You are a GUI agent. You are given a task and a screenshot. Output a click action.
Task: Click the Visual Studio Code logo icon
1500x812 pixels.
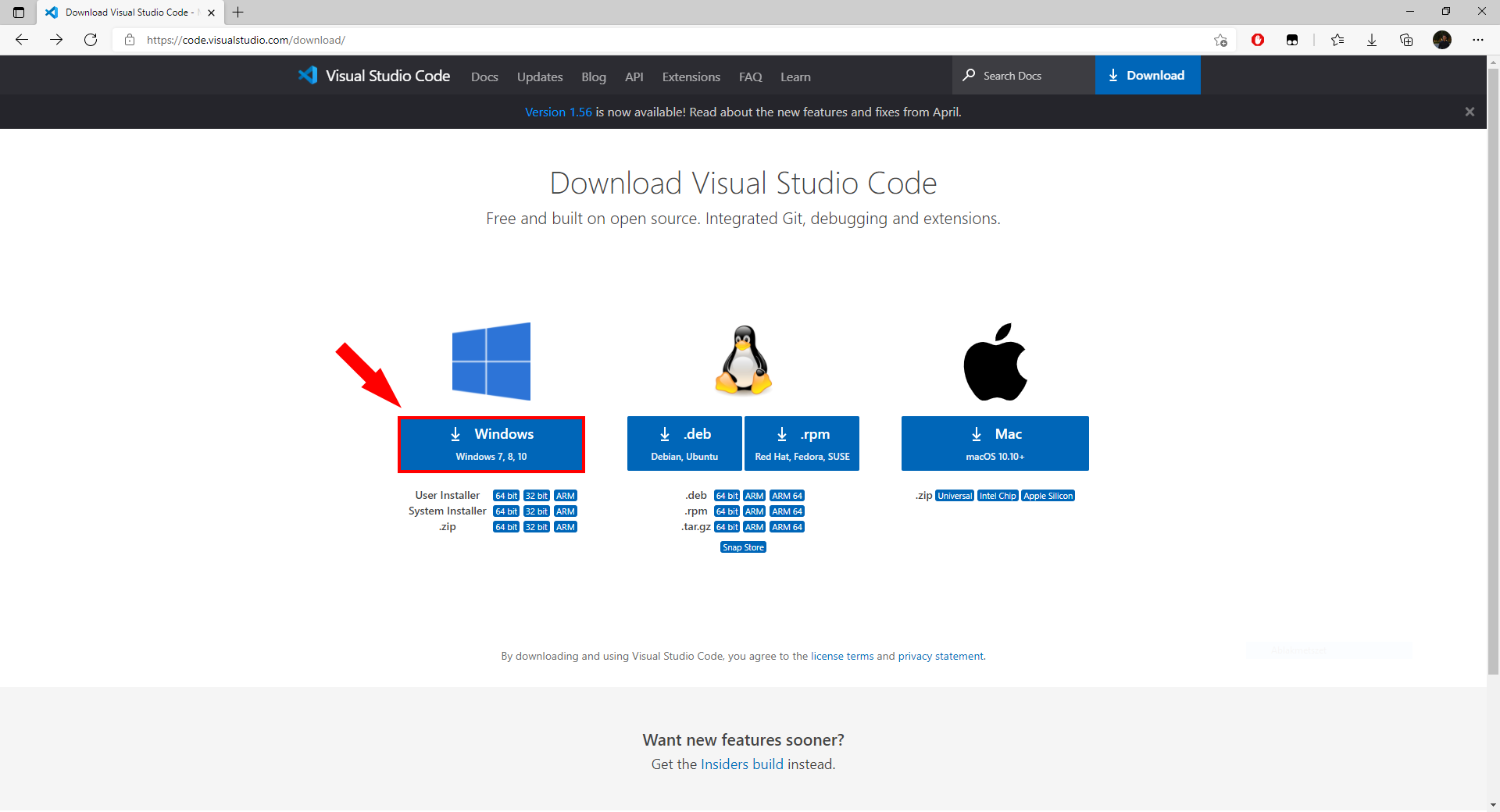click(307, 75)
